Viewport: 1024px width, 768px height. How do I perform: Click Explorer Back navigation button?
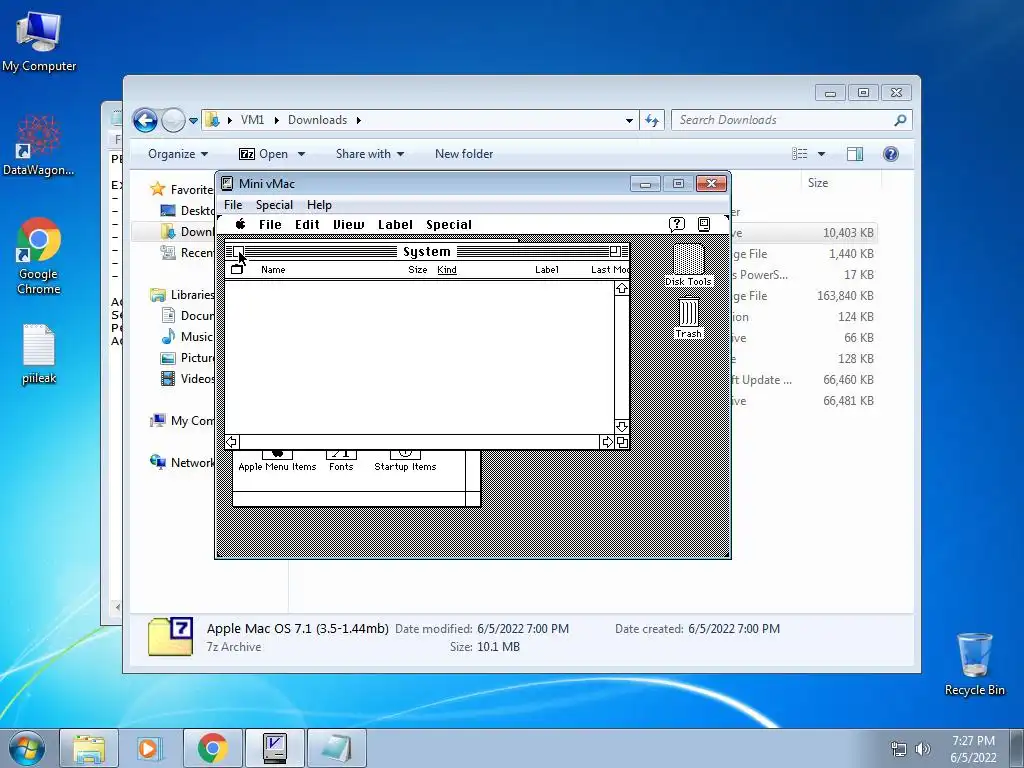tap(145, 120)
